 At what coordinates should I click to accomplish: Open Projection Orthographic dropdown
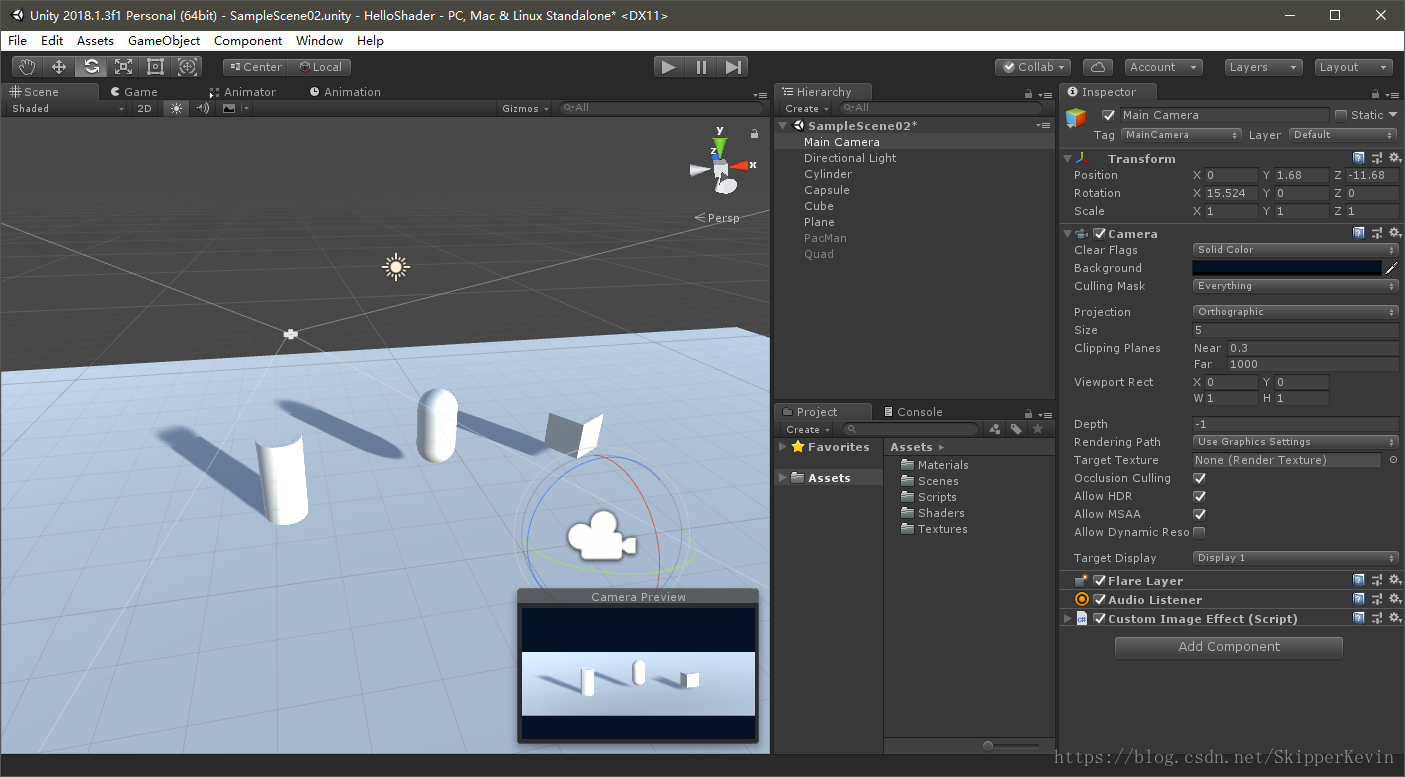coord(1296,312)
